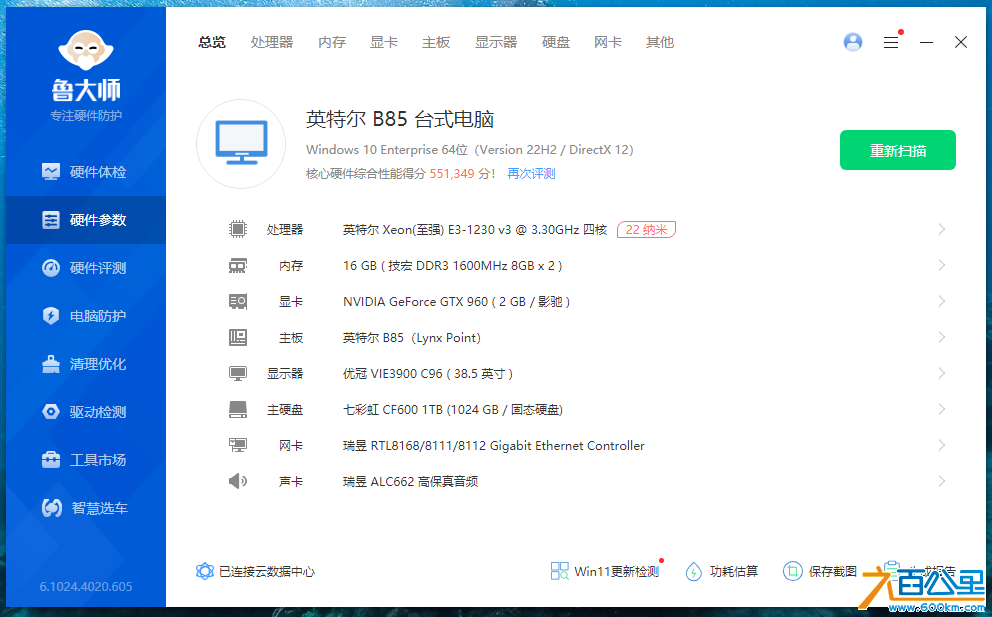Click the user account avatar icon
The image size is (992, 617).
coord(853,42)
